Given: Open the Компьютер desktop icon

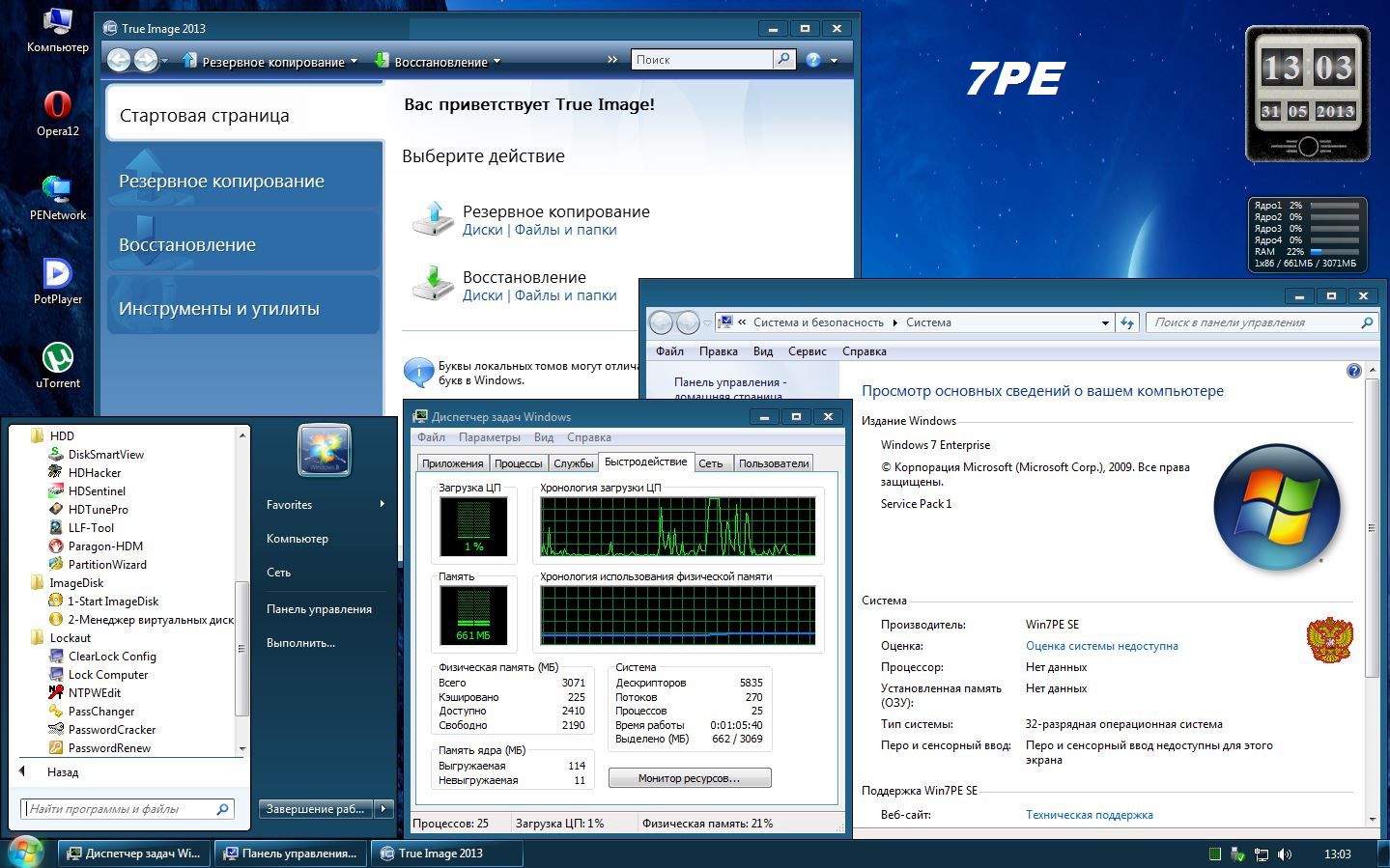Looking at the screenshot, I should tap(57, 29).
